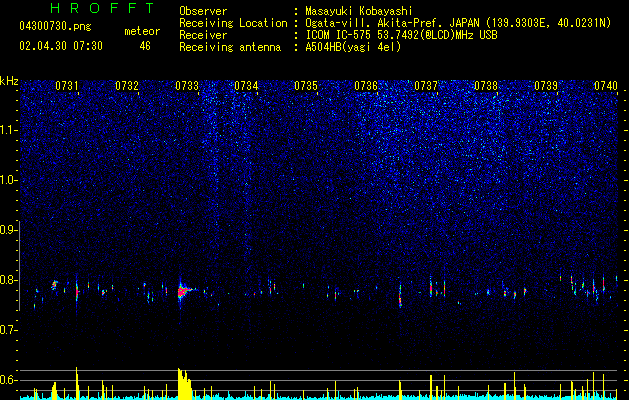This screenshot has width=629, height=400.
Task: Click the 0.6 kHz axis label
Action: coord(8,380)
